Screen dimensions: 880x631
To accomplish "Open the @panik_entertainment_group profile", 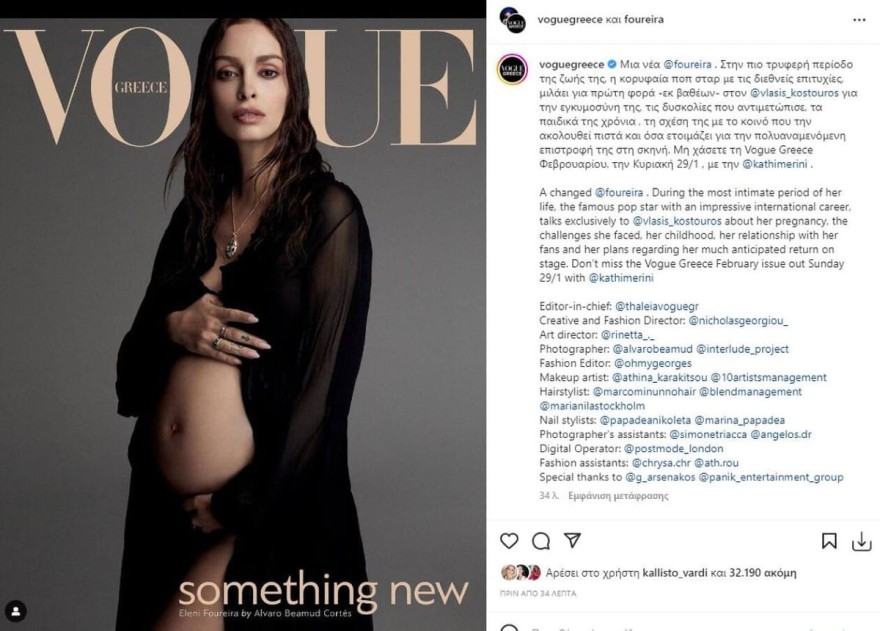I will tap(771, 477).
